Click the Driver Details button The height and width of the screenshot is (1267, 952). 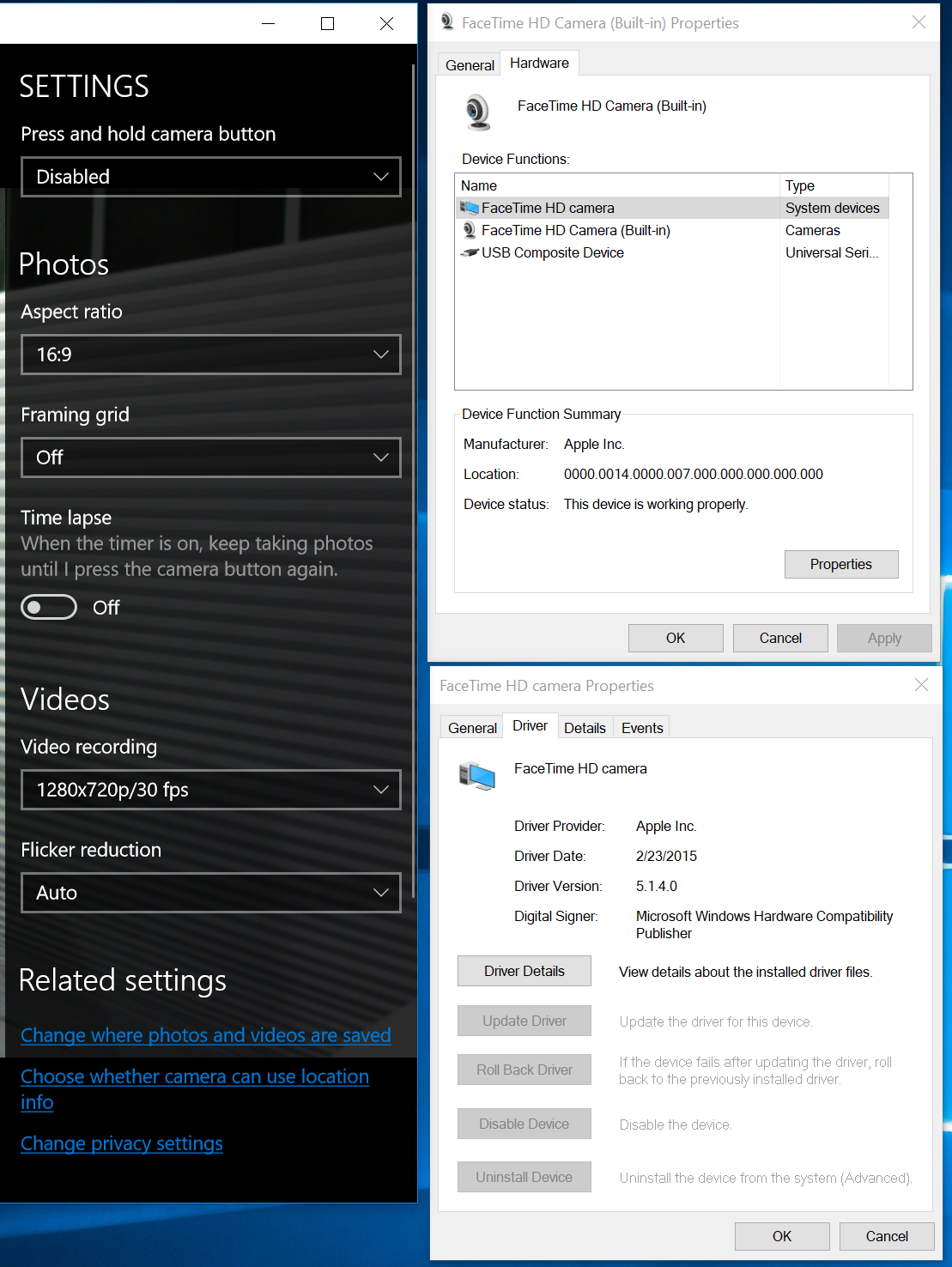(x=525, y=971)
